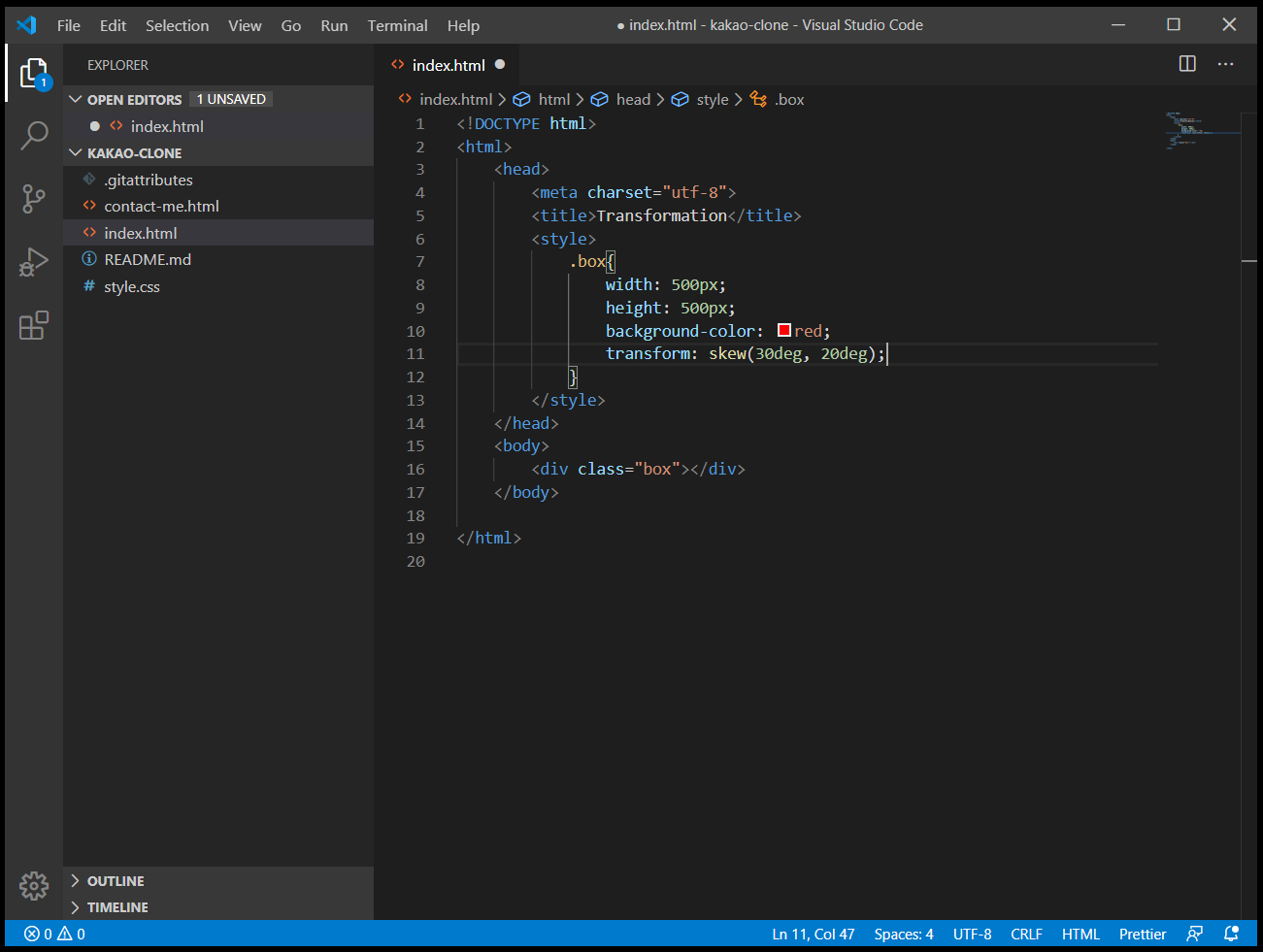Click Prettier in the status bar
This screenshot has width=1263, height=952.
click(1143, 934)
